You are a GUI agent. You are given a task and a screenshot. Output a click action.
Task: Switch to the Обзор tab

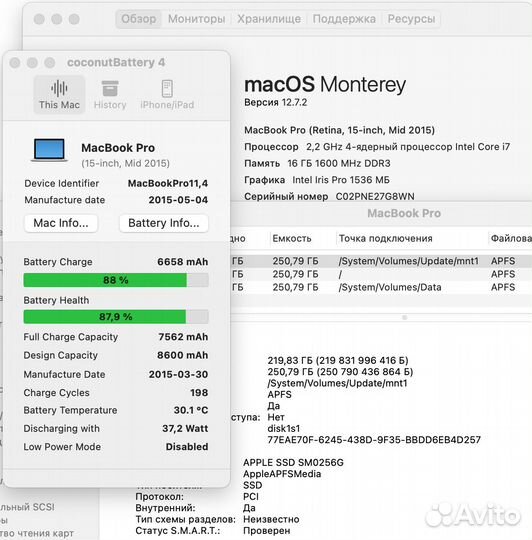tap(138, 19)
